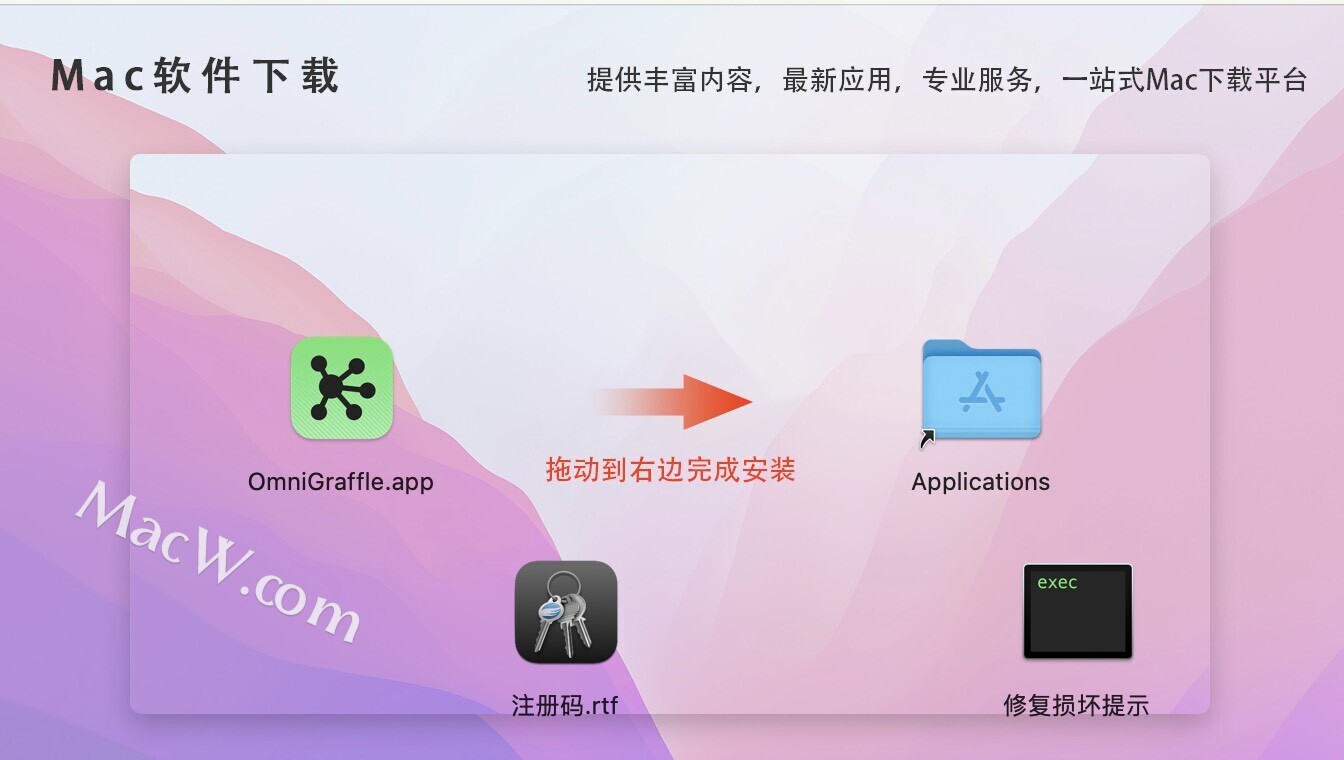The height and width of the screenshot is (760, 1344).
Task: Open the blue Applications folder icon
Action: [x=981, y=388]
